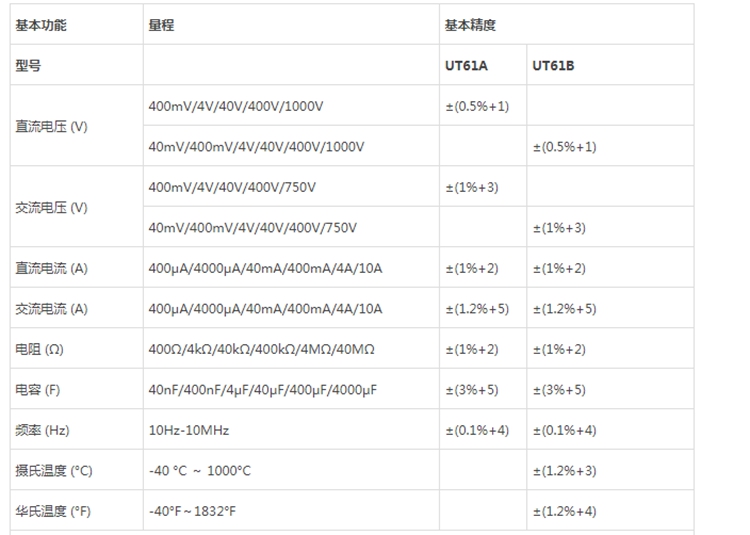Image resolution: width=750 pixels, height=535 pixels.
Task: Click the 电阻 (Ω) row label
Action: [x=39, y=349]
